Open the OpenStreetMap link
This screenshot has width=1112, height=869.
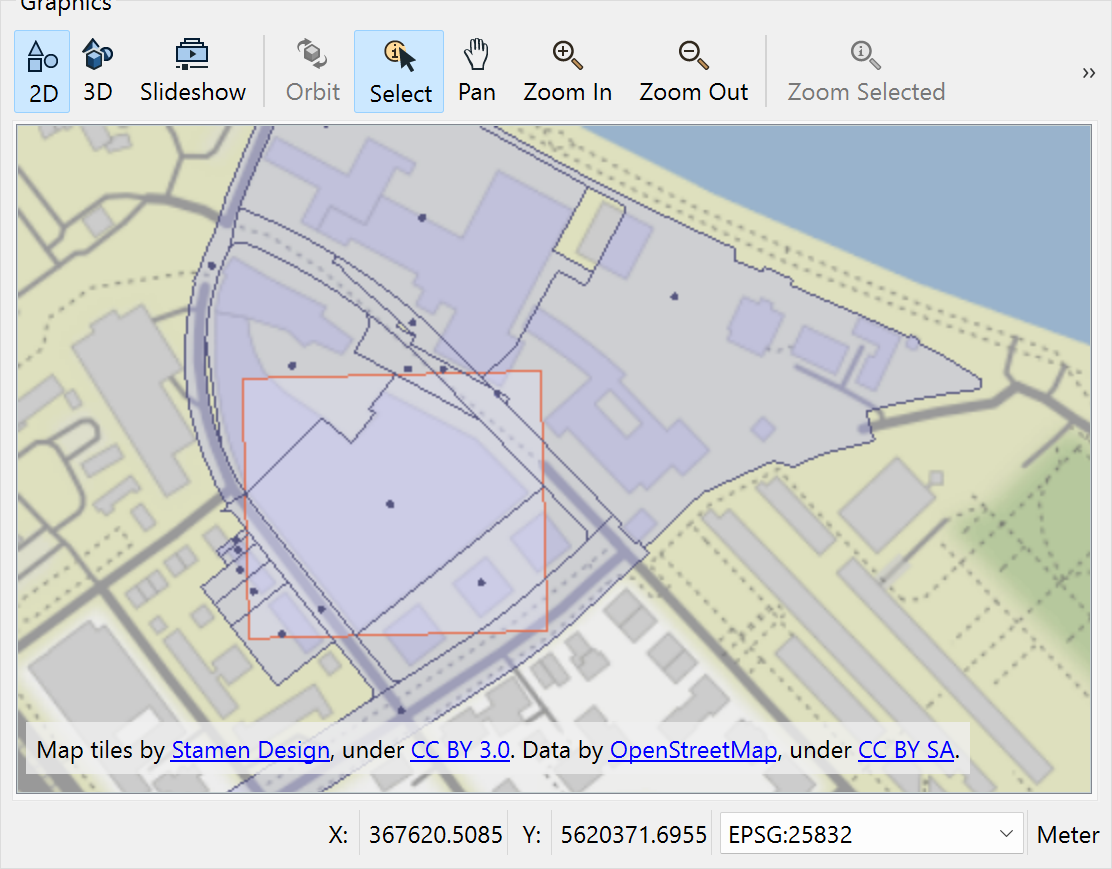click(x=692, y=750)
